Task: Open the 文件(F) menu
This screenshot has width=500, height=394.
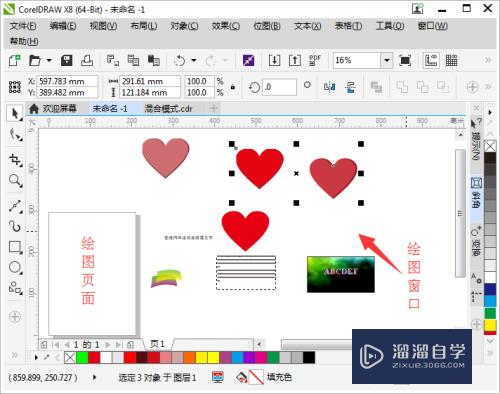Action: (x=23, y=26)
